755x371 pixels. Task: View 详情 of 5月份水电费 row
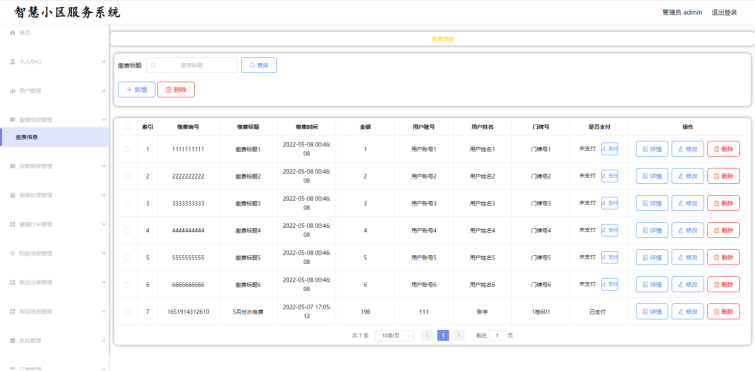pyautogui.click(x=652, y=311)
